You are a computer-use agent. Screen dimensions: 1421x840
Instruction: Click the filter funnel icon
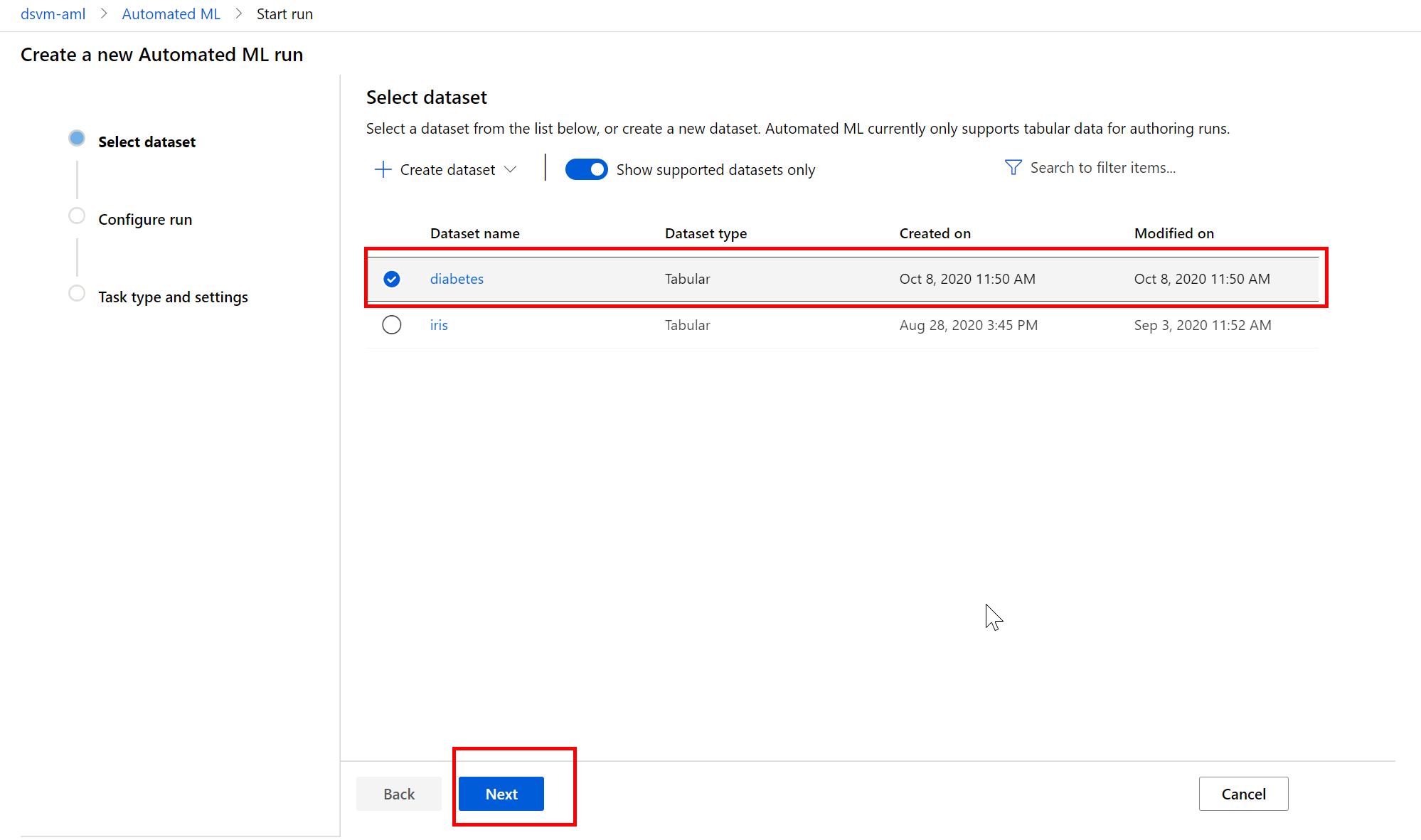click(1013, 167)
